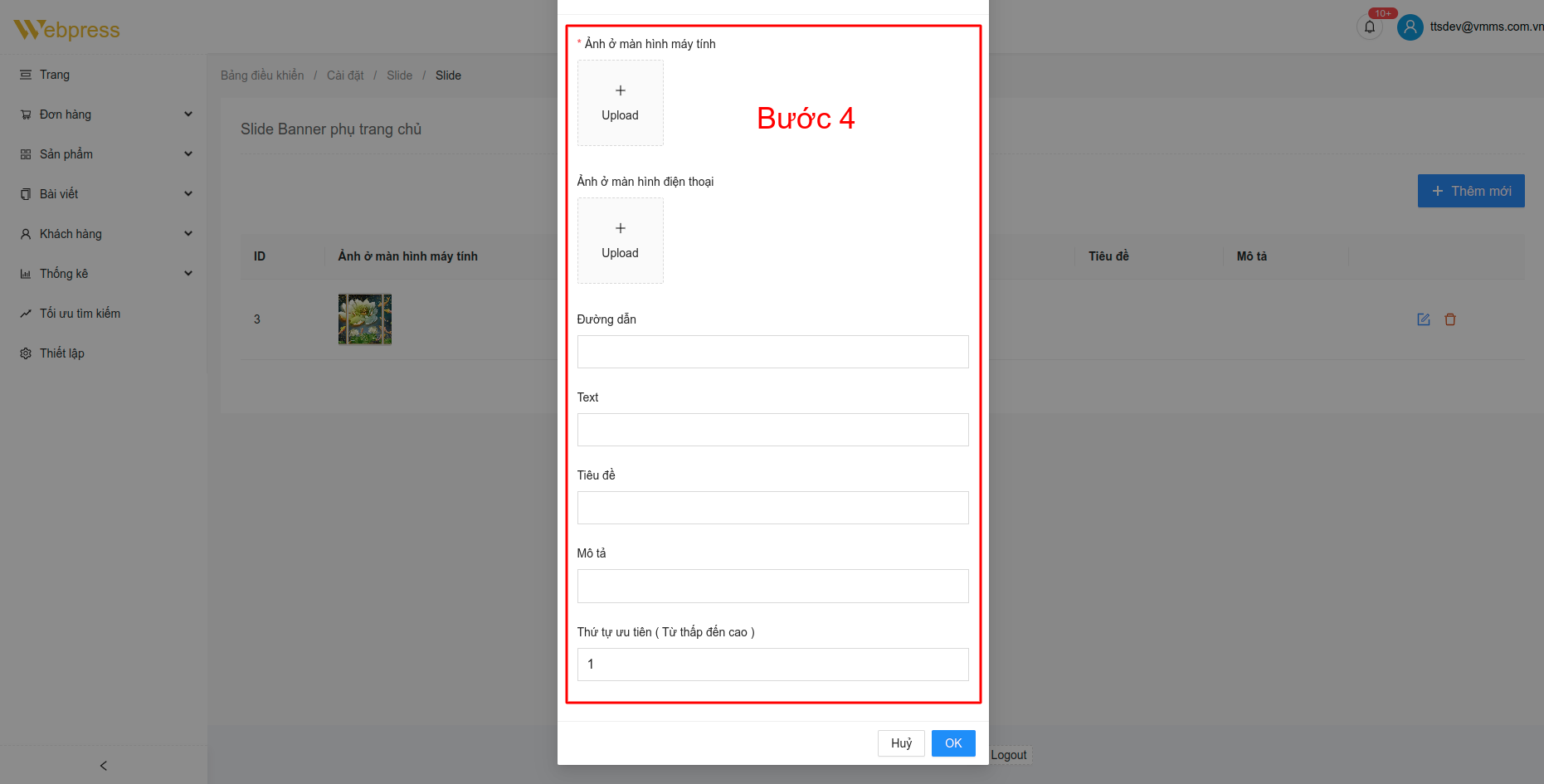Expand the Bài viết menu chevron
The width and height of the screenshot is (1544, 784).
(x=188, y=194)
